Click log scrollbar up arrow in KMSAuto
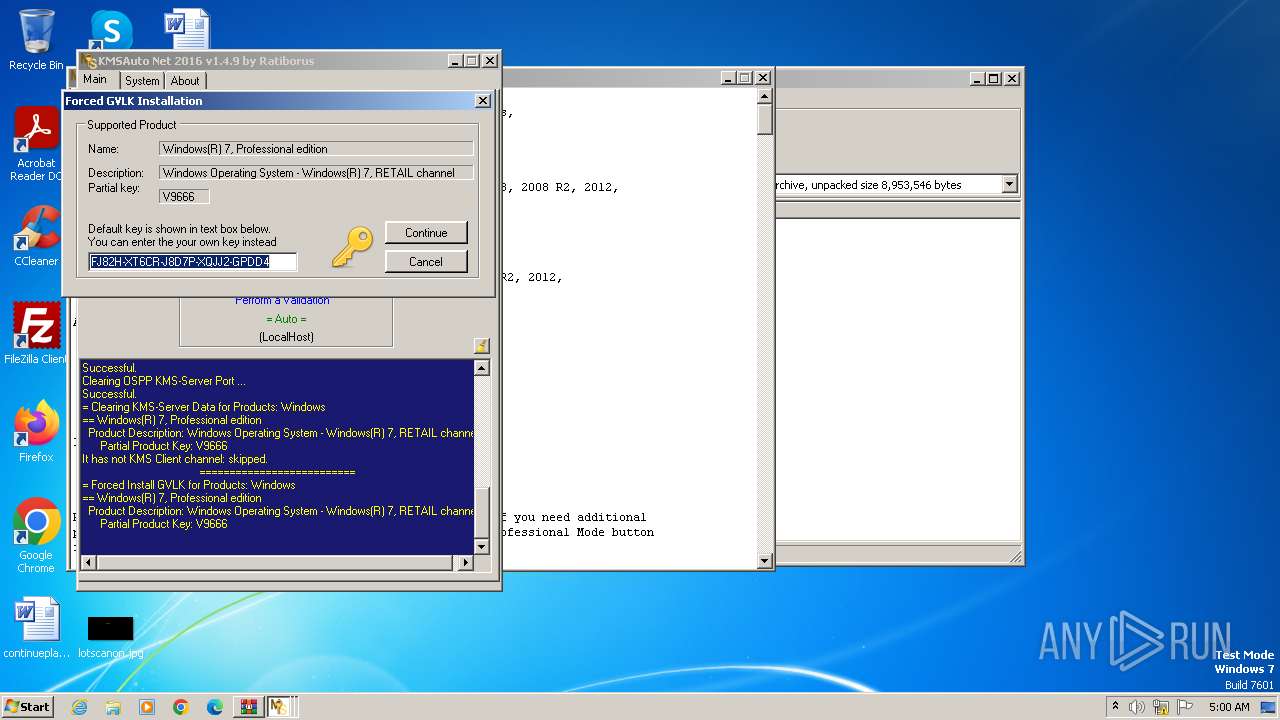Screen dimensions: 1280x720 pos(481,368)
